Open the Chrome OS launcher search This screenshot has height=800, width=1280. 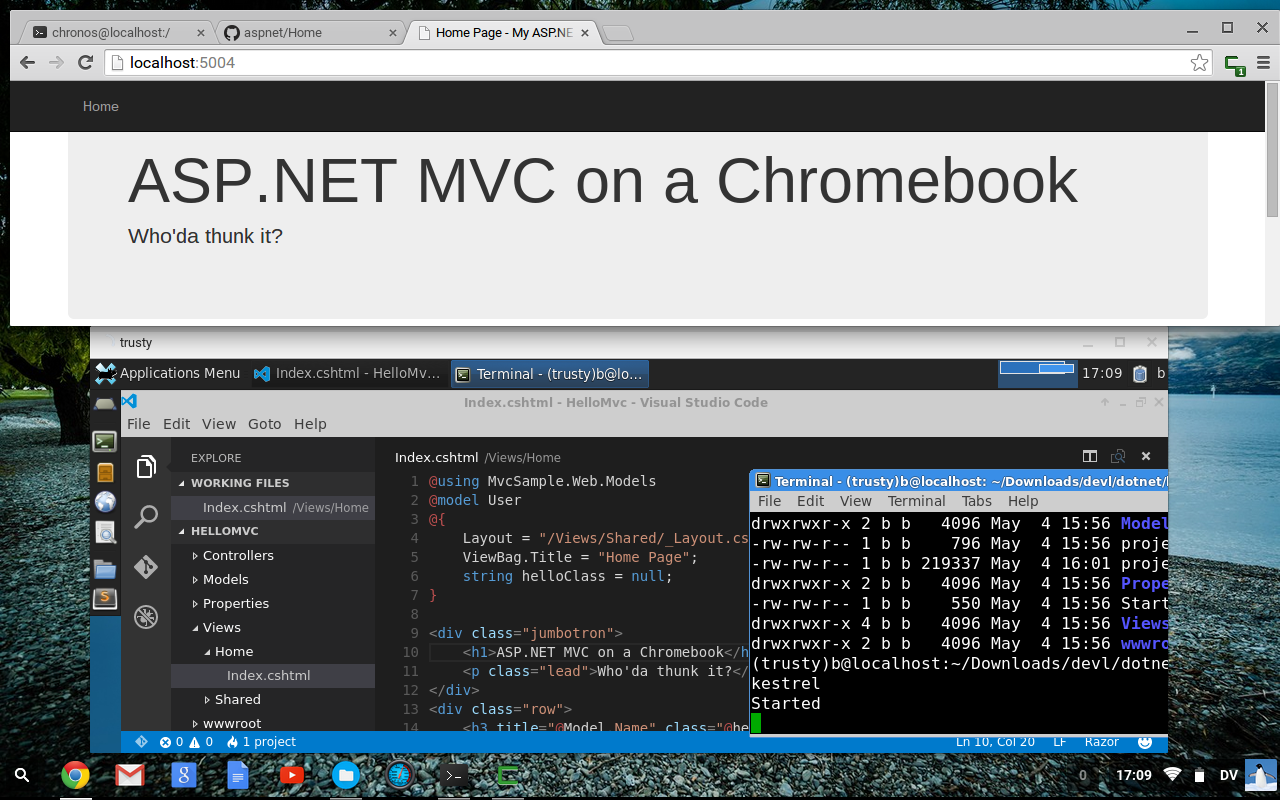pyautogui.click(x=22, y=775)
